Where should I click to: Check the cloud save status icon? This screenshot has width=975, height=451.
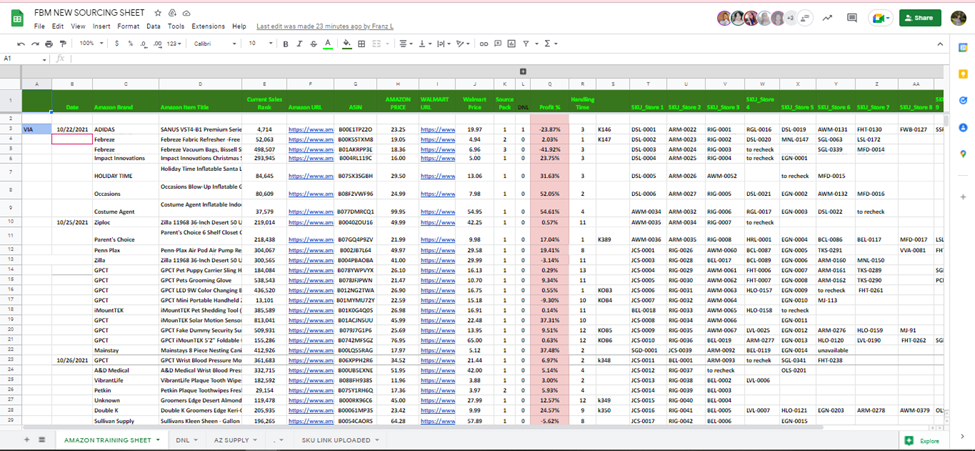(x=187, y=12)
